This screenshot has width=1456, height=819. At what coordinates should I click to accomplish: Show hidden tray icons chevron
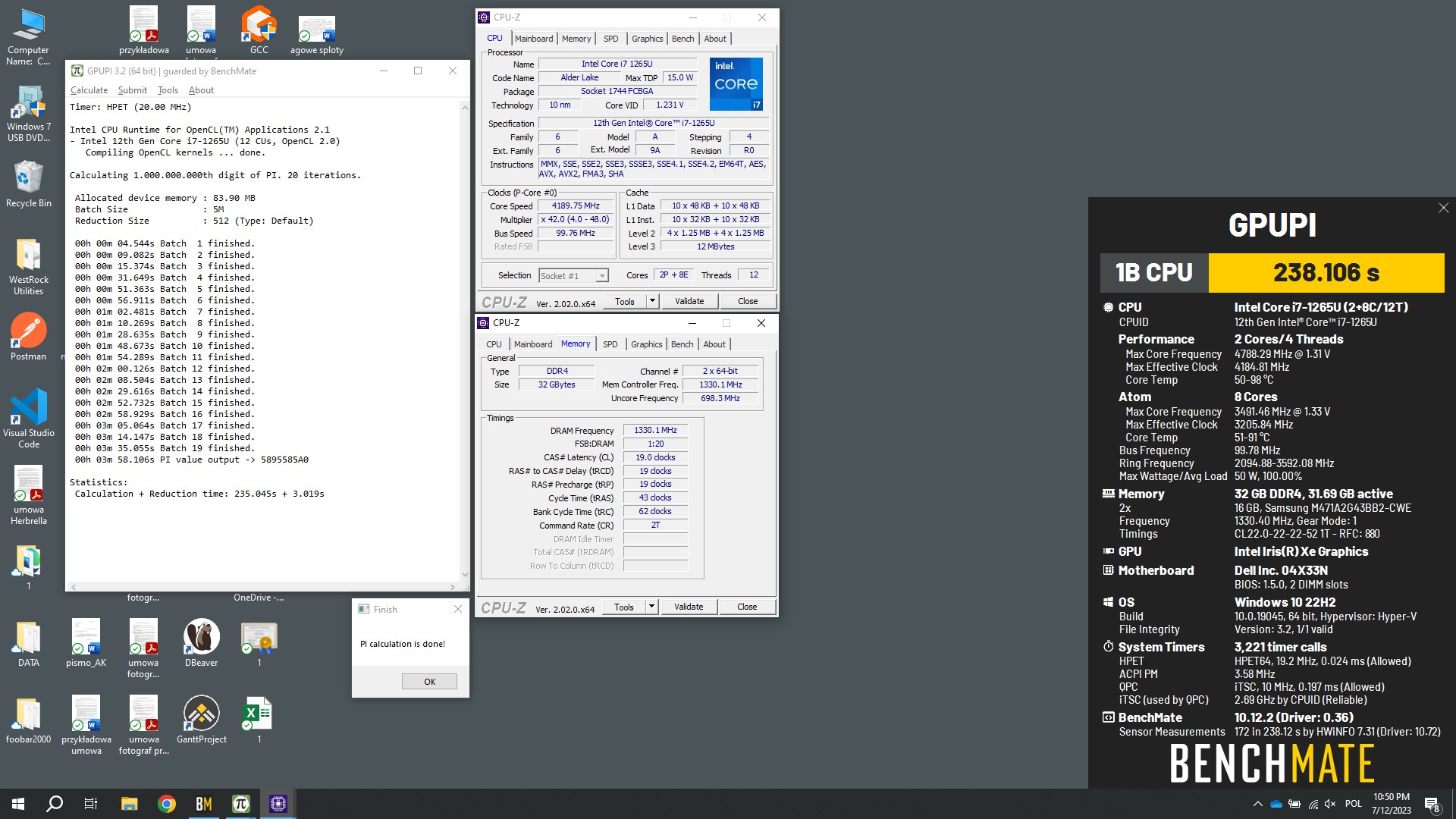click(x=1257, y=804)
